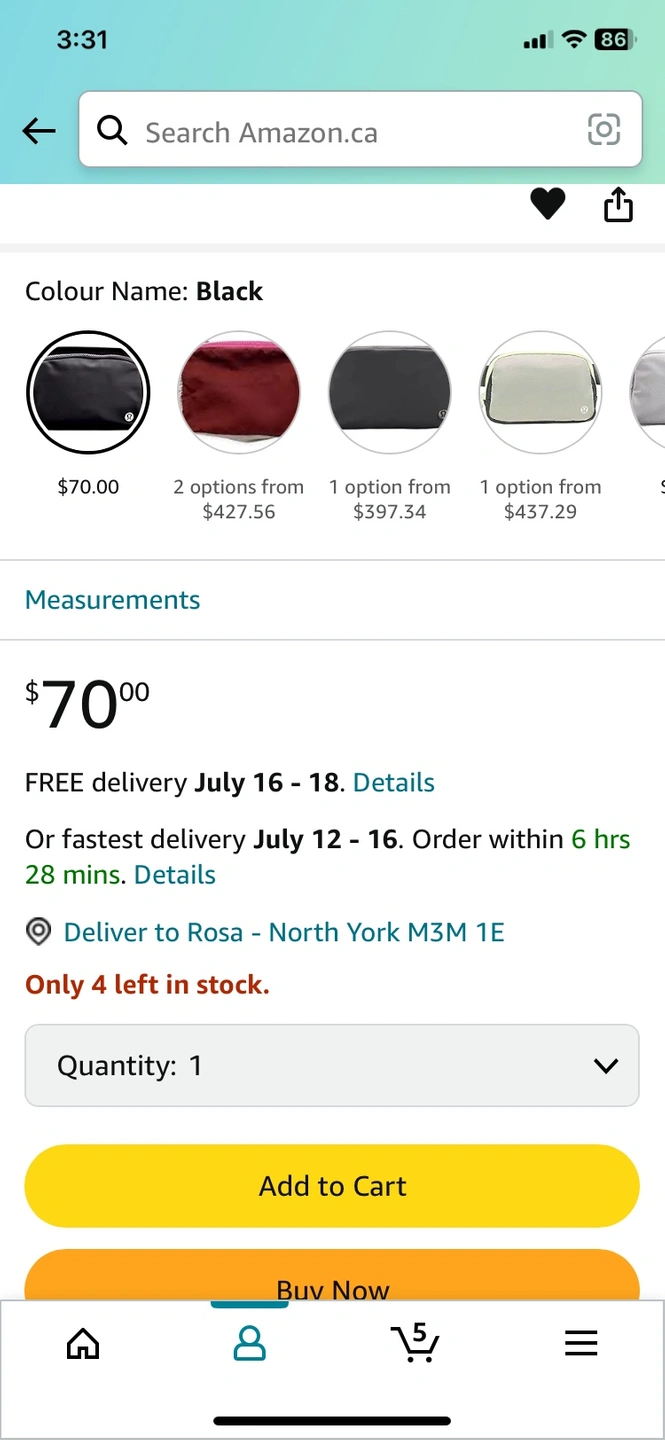Click the Add to Cart button

click(332, 1186)
